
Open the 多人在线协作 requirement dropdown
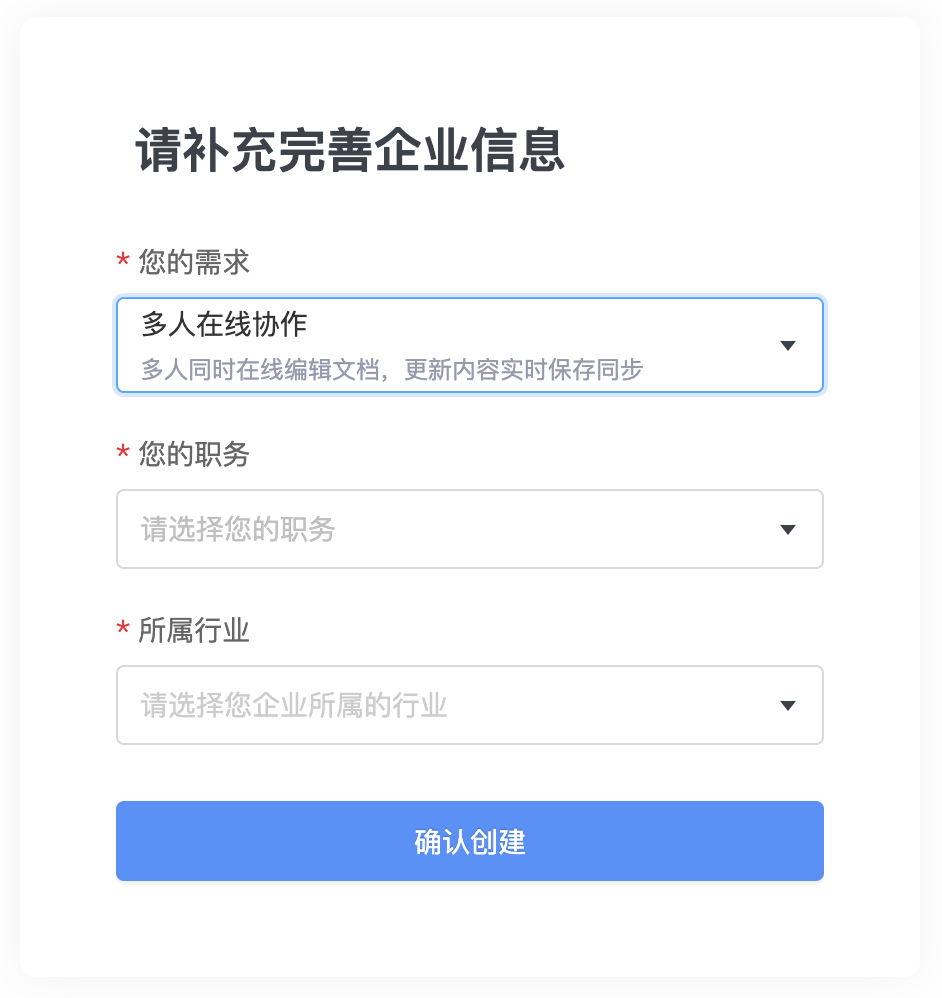[470, 345]
